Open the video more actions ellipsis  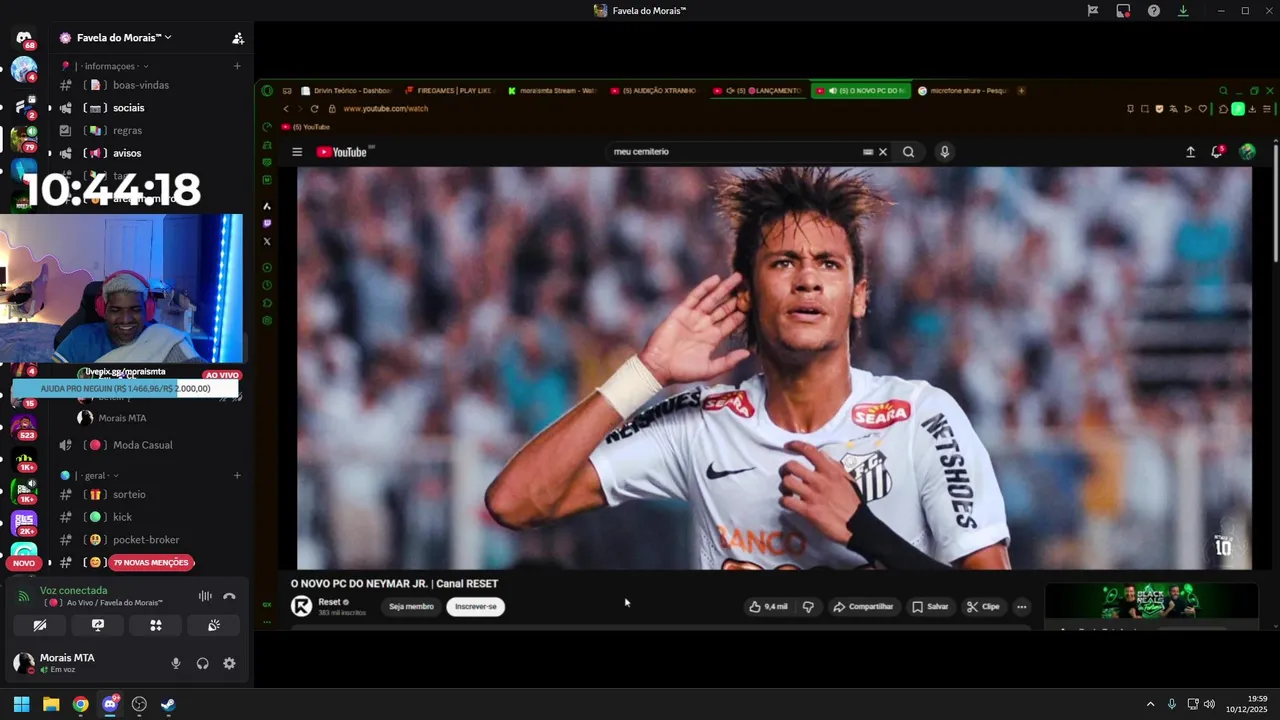(1021, 607)
